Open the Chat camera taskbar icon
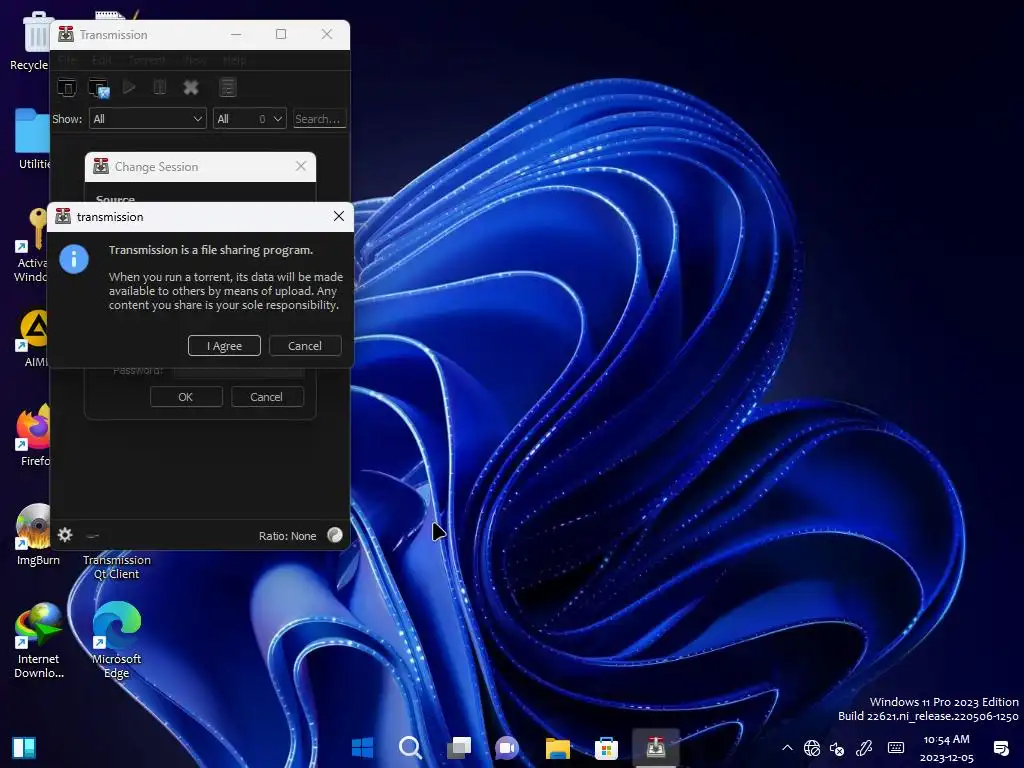This screenshot has height=768, width=1024. (507, 747)
